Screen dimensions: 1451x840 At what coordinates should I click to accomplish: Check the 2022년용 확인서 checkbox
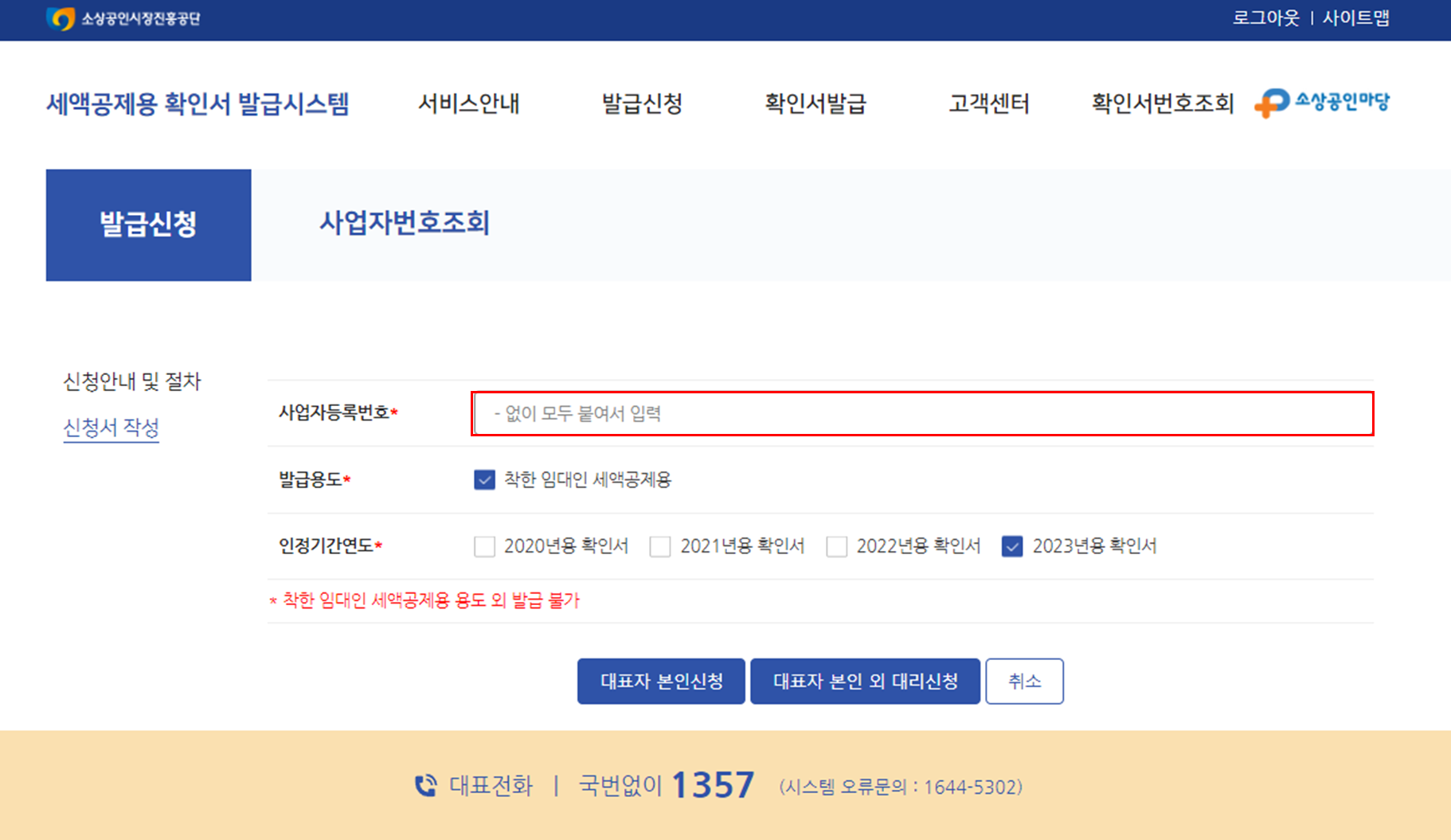pos(837,546)
